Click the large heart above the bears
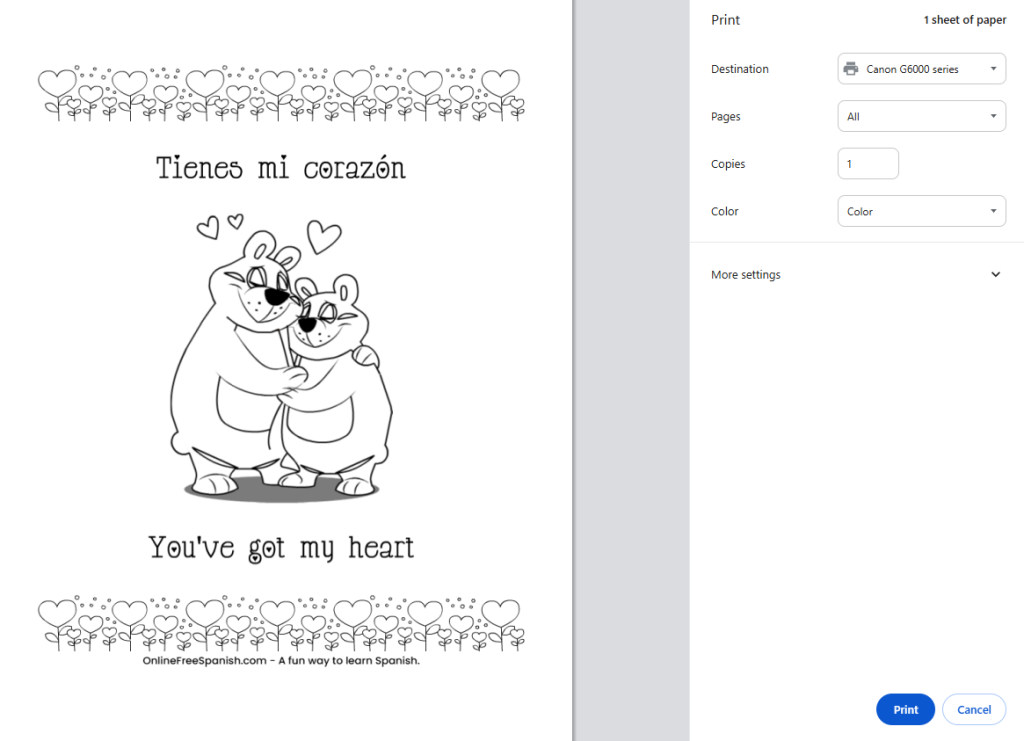Viewport: 1024px width, 741px height. click(322, 236)
